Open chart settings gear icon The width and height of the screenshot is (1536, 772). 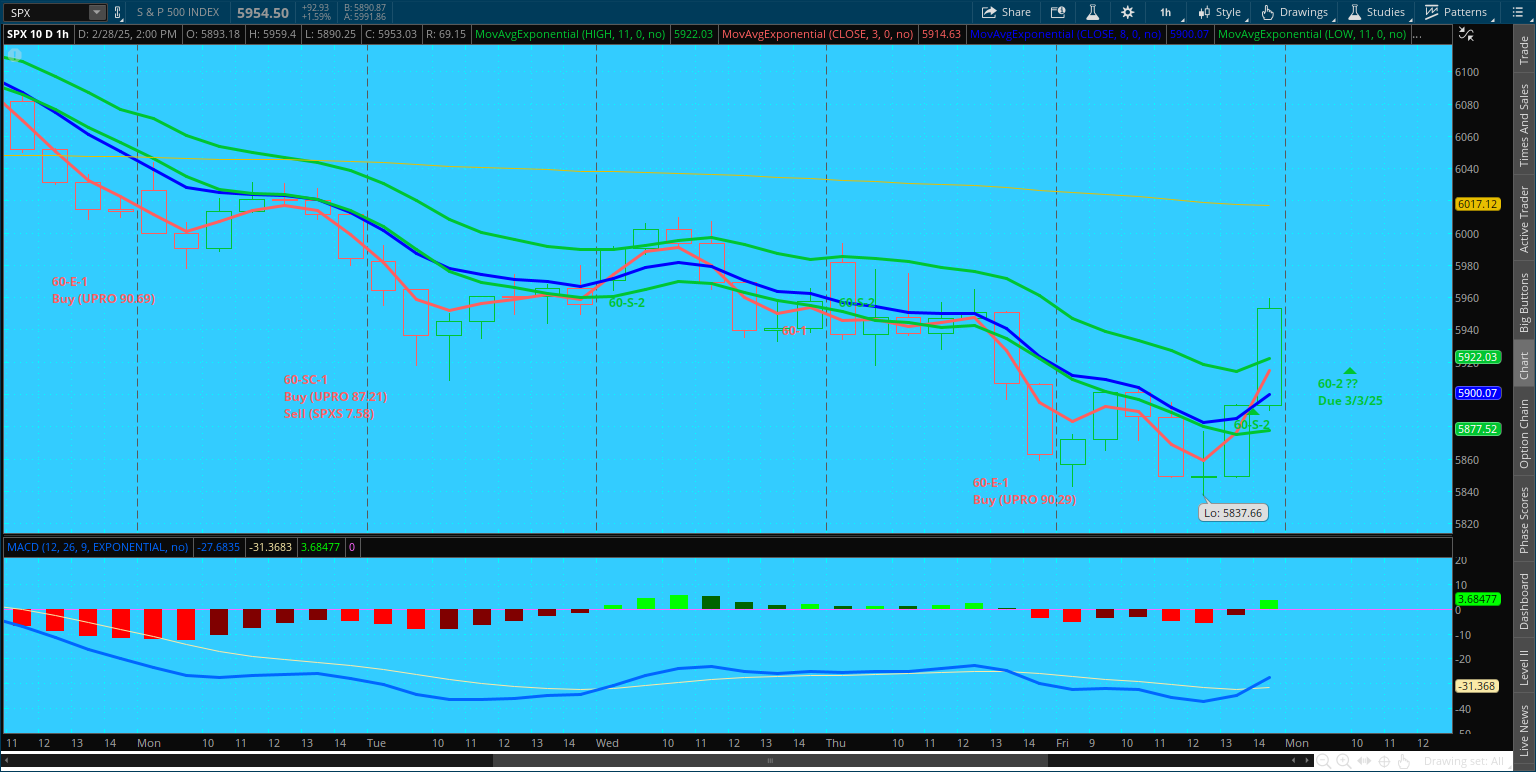tap(1128, 12)
